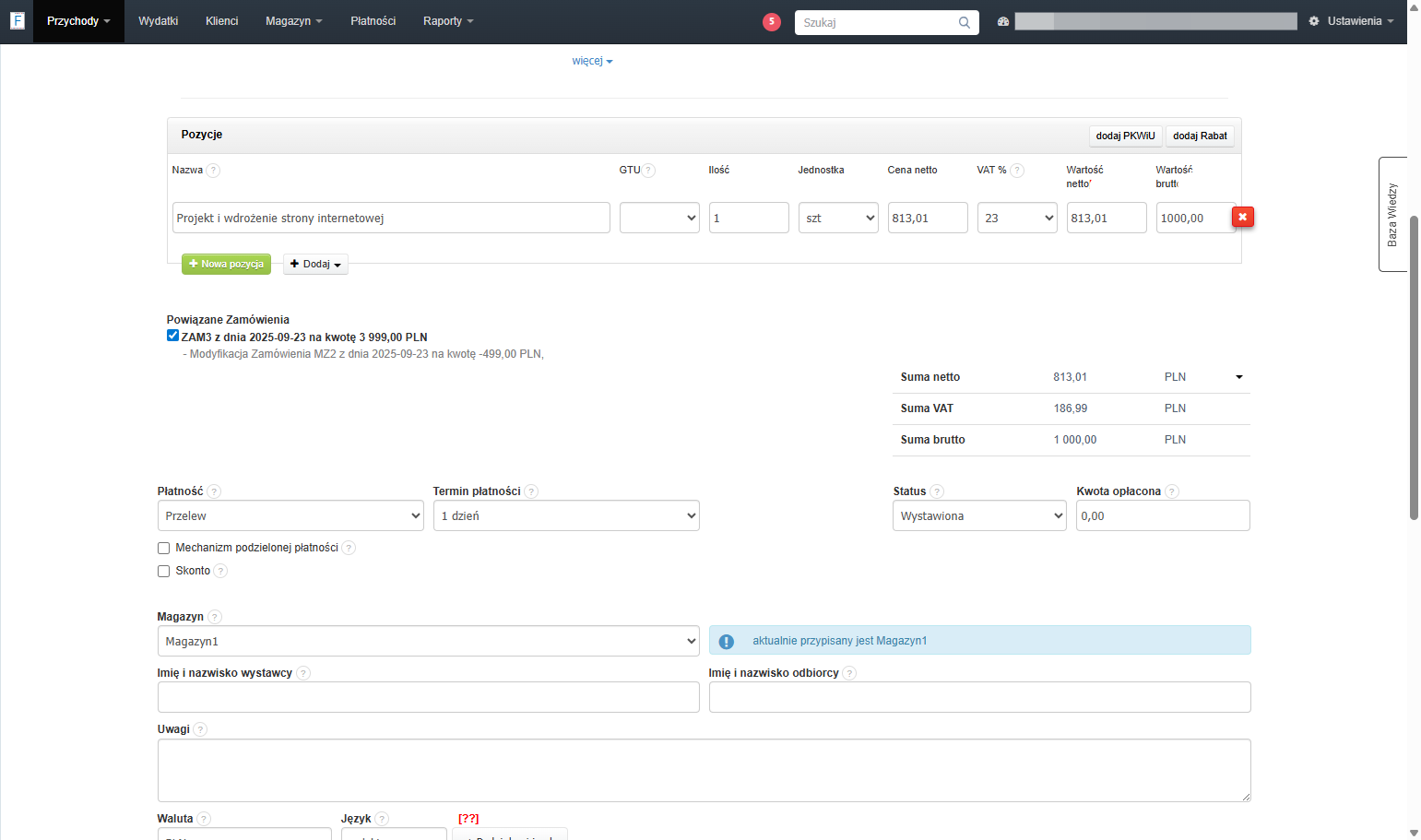1421x840 pixels.
Task: Show help for Kwota opłacona
Action: 1172,491
